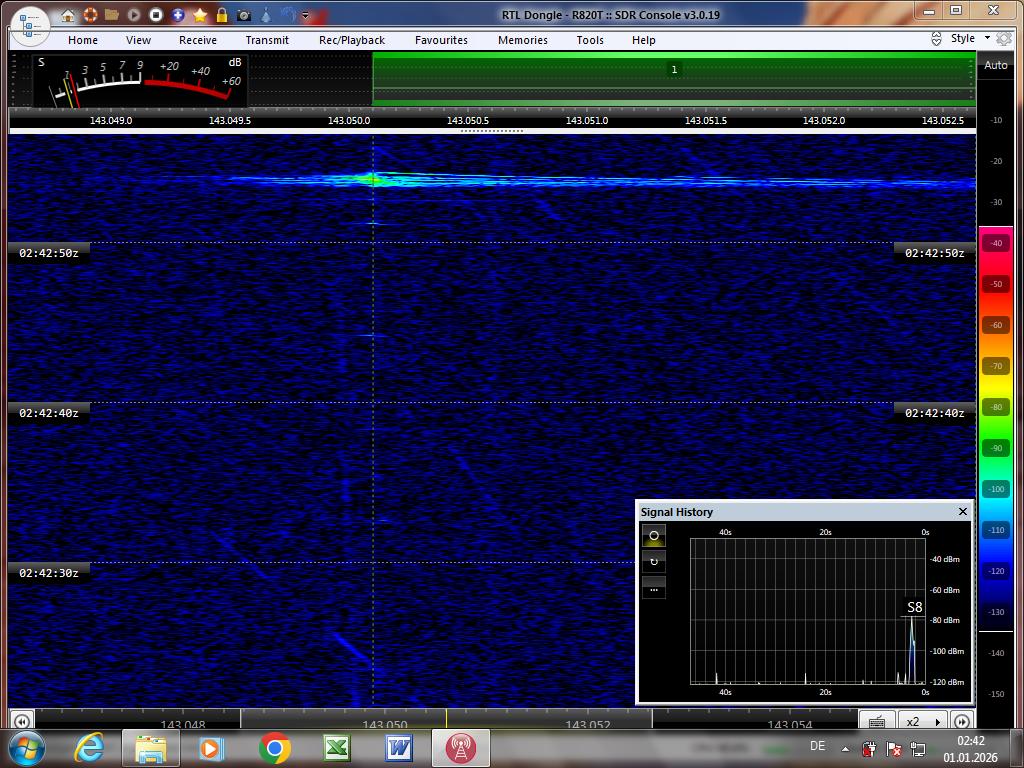Click the Stop icon in quick access toolbar
Viewport: 1024px width, 768px height.
click(156, 14)
